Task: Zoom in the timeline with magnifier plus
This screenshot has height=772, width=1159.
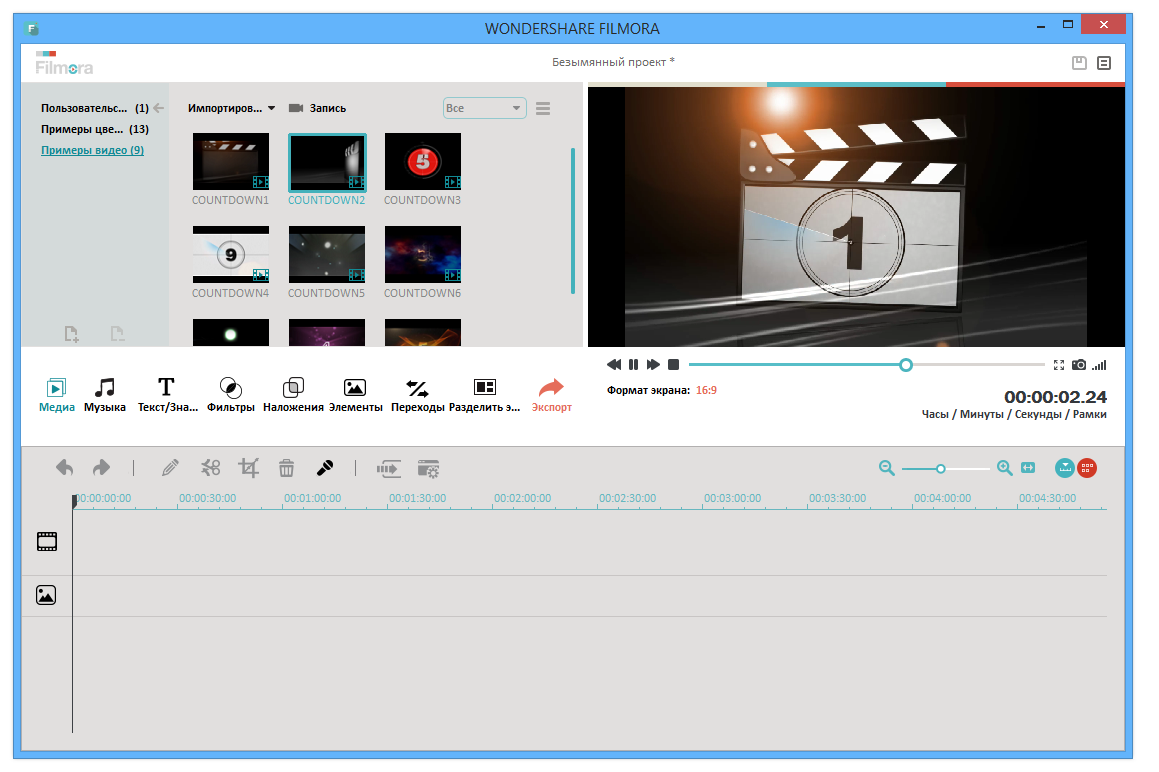Action: pos(1004,468)
